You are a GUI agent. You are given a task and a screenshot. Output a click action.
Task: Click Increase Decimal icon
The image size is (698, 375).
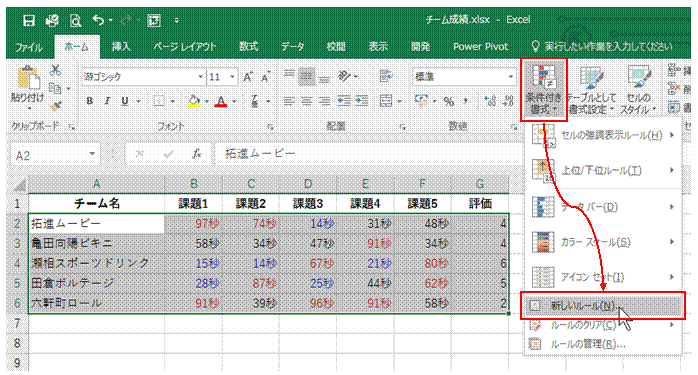coord(490,102)
